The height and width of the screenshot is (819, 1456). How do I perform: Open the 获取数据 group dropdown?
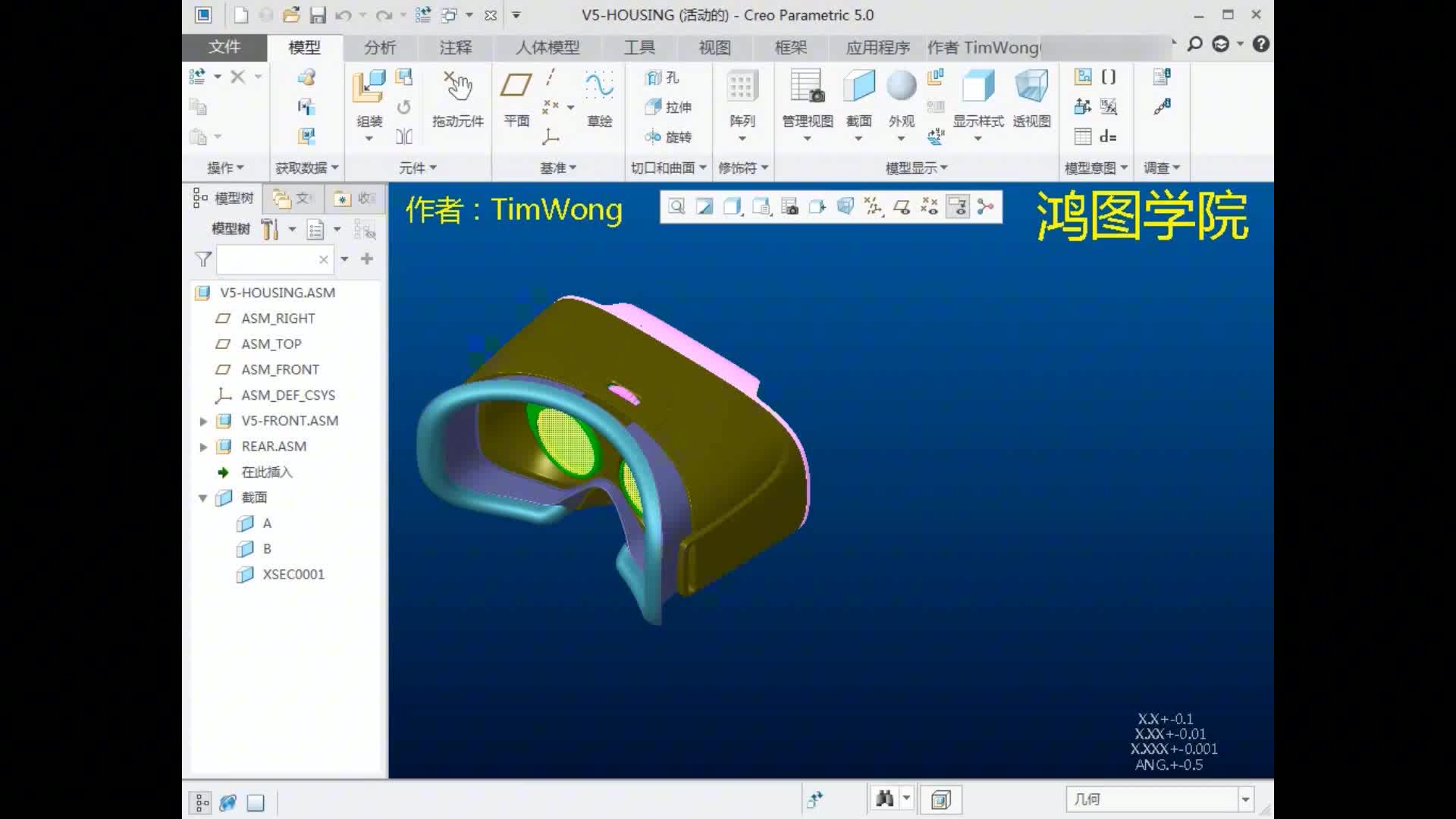(x=306, y=168)
